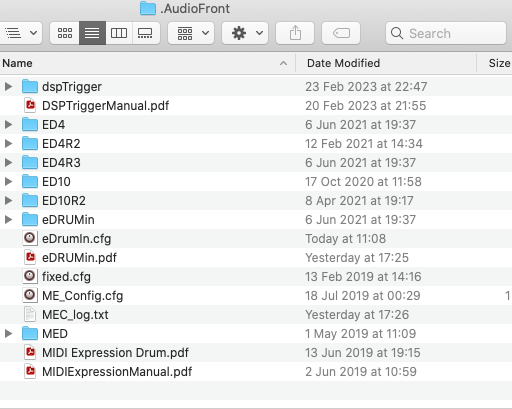This screenshot has width=512, height=409.
Task: Click the Edit Tags button
Action: click(341, 33)
